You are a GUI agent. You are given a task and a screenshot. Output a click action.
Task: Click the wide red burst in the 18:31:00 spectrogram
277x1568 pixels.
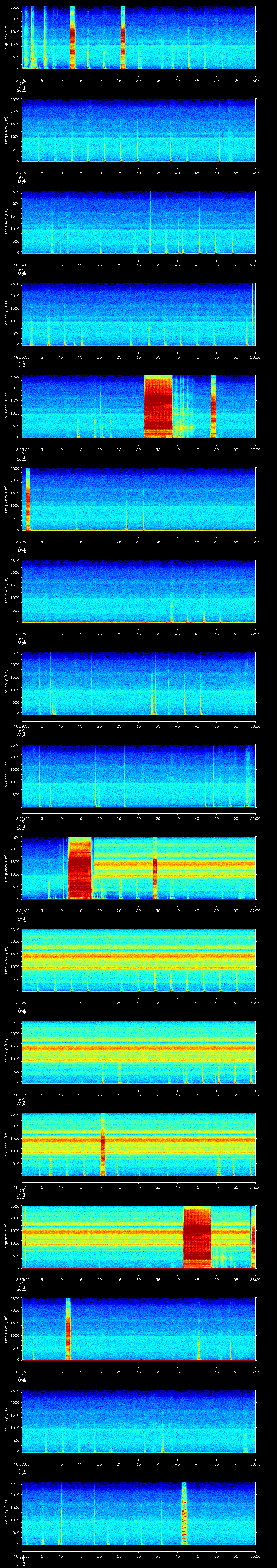[x=80, y=868]
